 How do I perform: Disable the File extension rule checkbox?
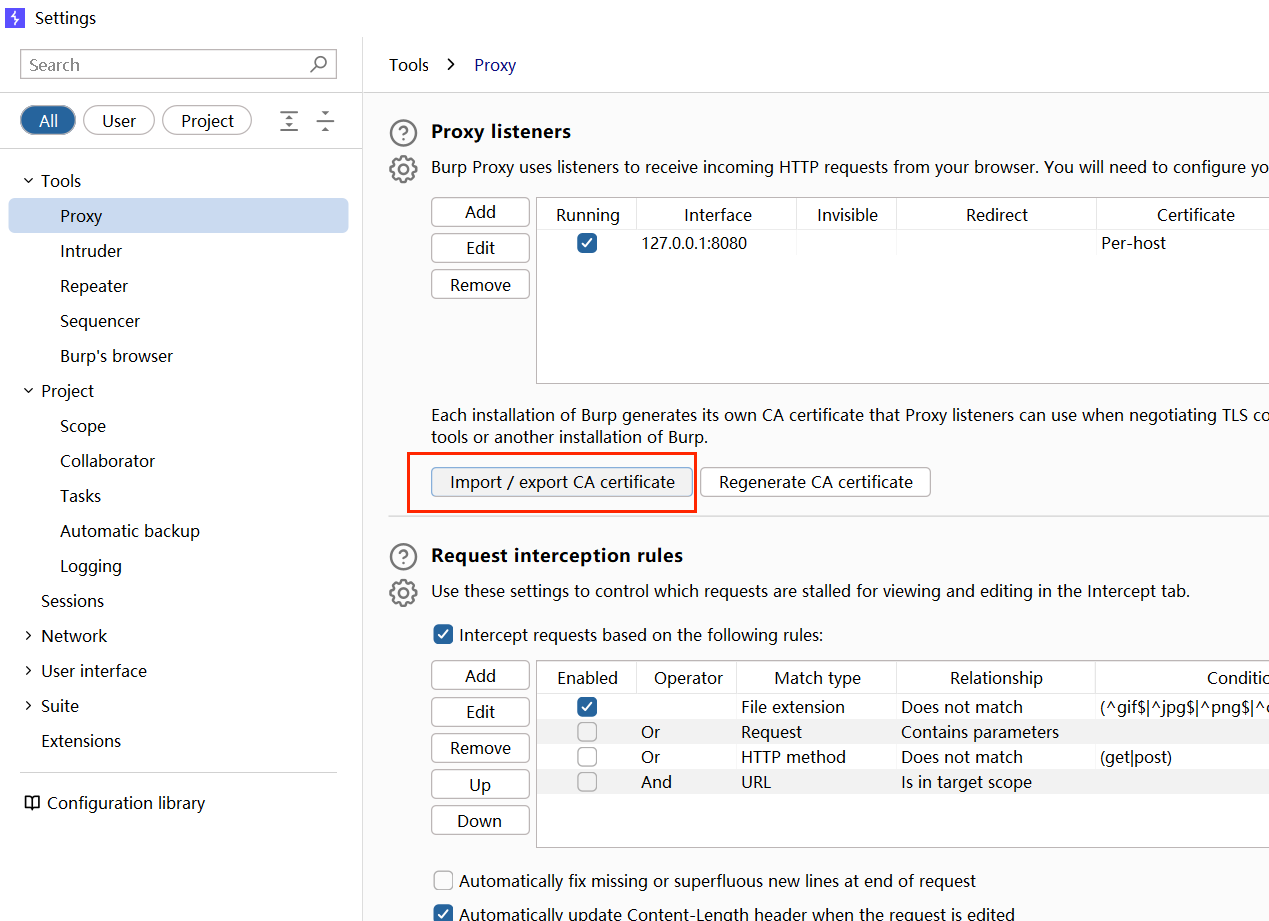[587, 707]
